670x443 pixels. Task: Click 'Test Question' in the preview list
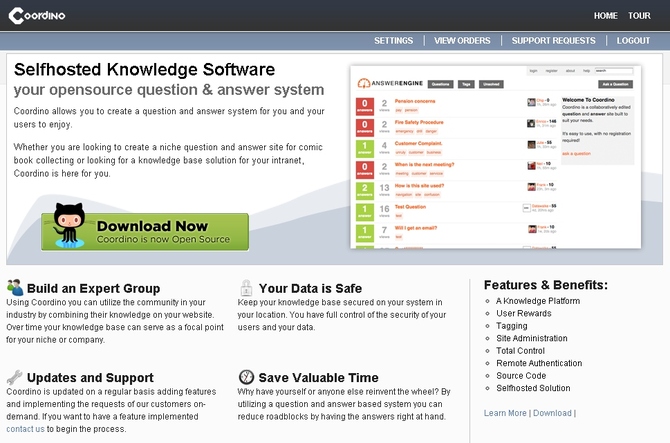(410, 207)
